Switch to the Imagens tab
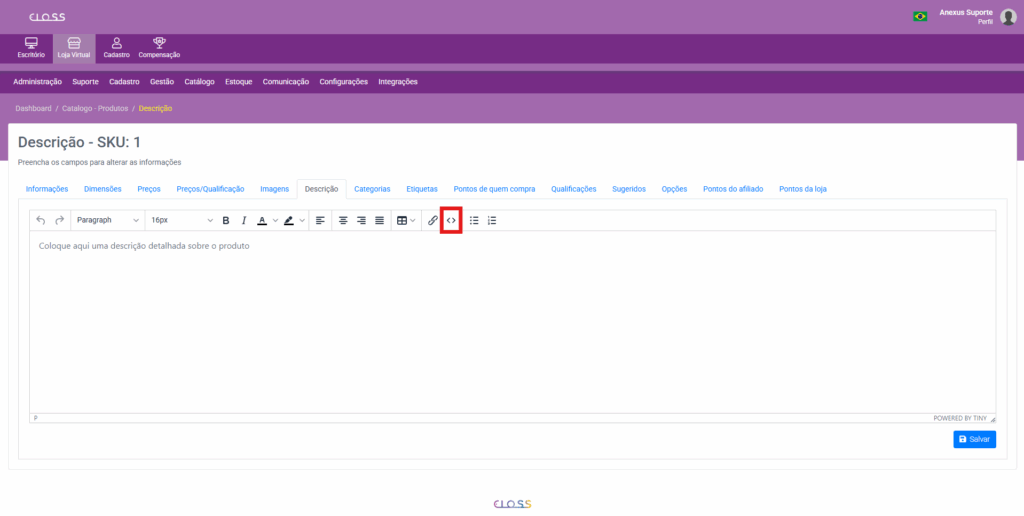 coord(274,188)
